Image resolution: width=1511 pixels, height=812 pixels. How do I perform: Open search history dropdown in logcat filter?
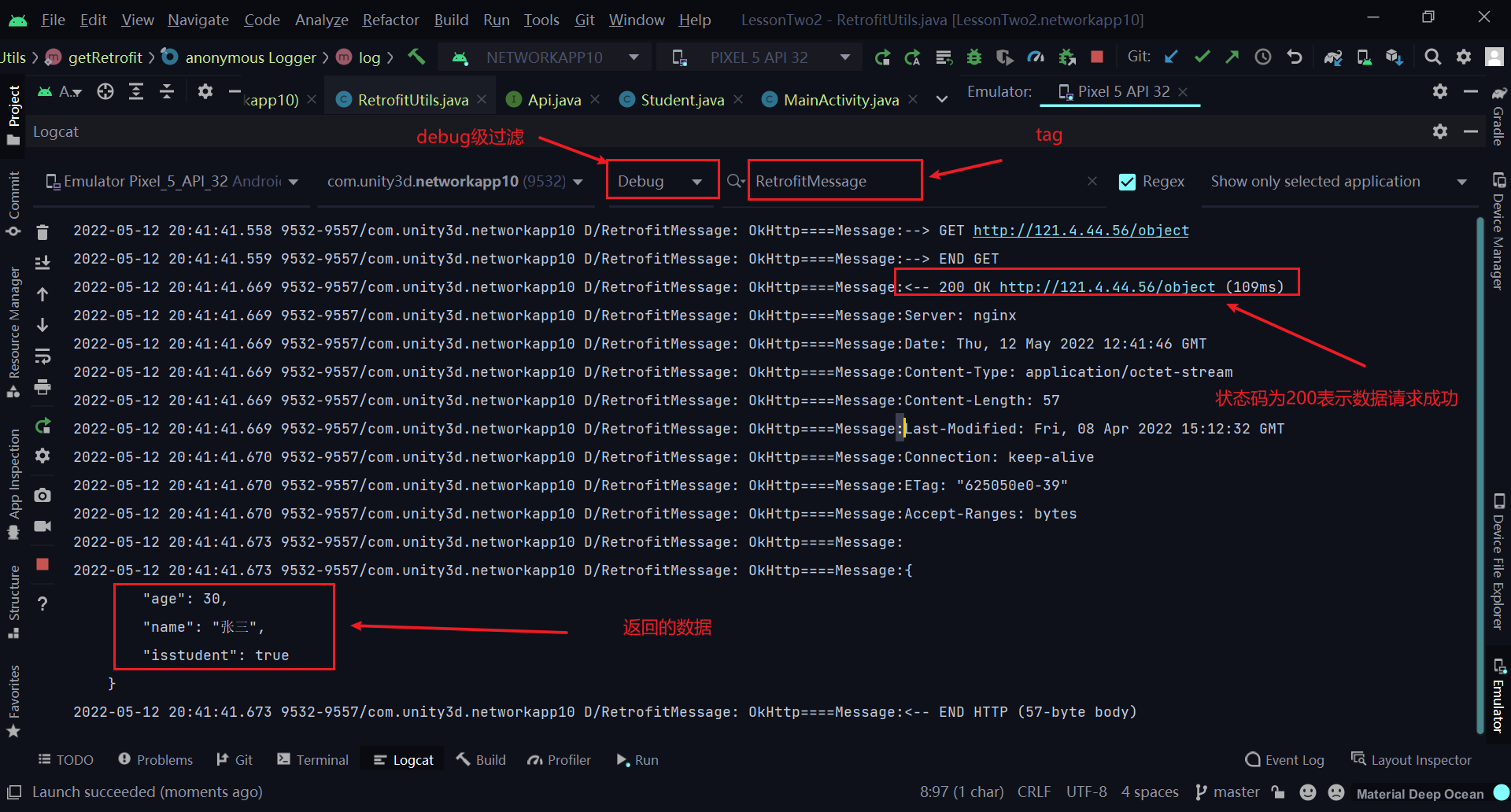pos(736,182)
